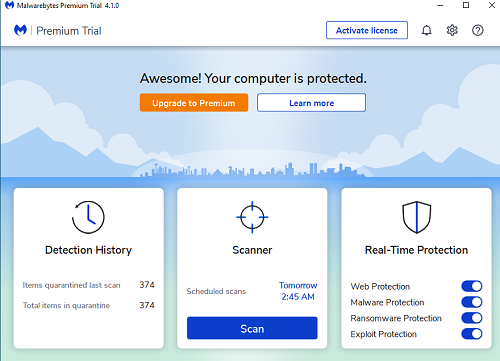500x361 pixels.
Task: Switch off Exploit Protection
Action: pos(472,334)
